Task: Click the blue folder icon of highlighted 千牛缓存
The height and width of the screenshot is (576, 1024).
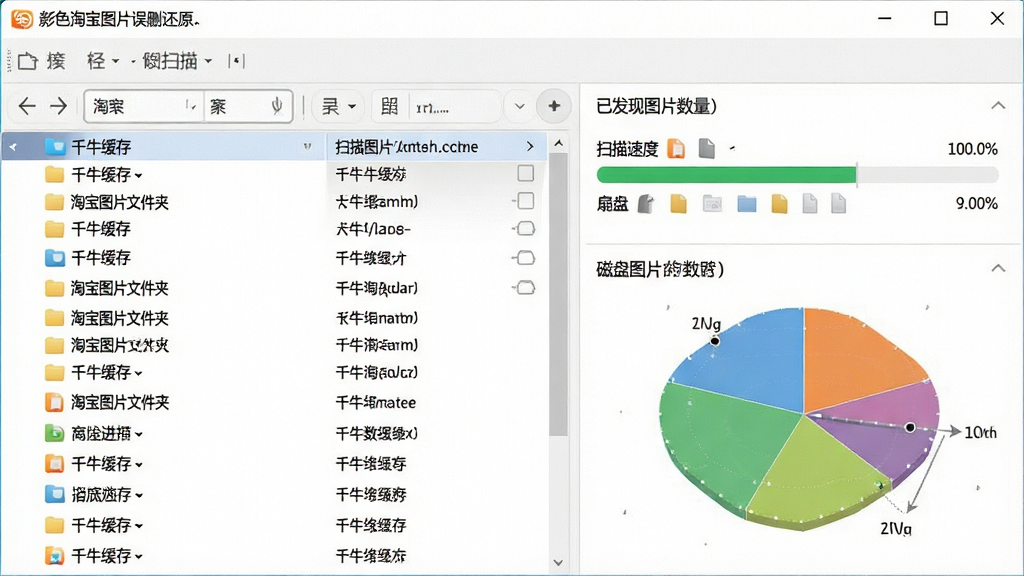Action: 55,146
